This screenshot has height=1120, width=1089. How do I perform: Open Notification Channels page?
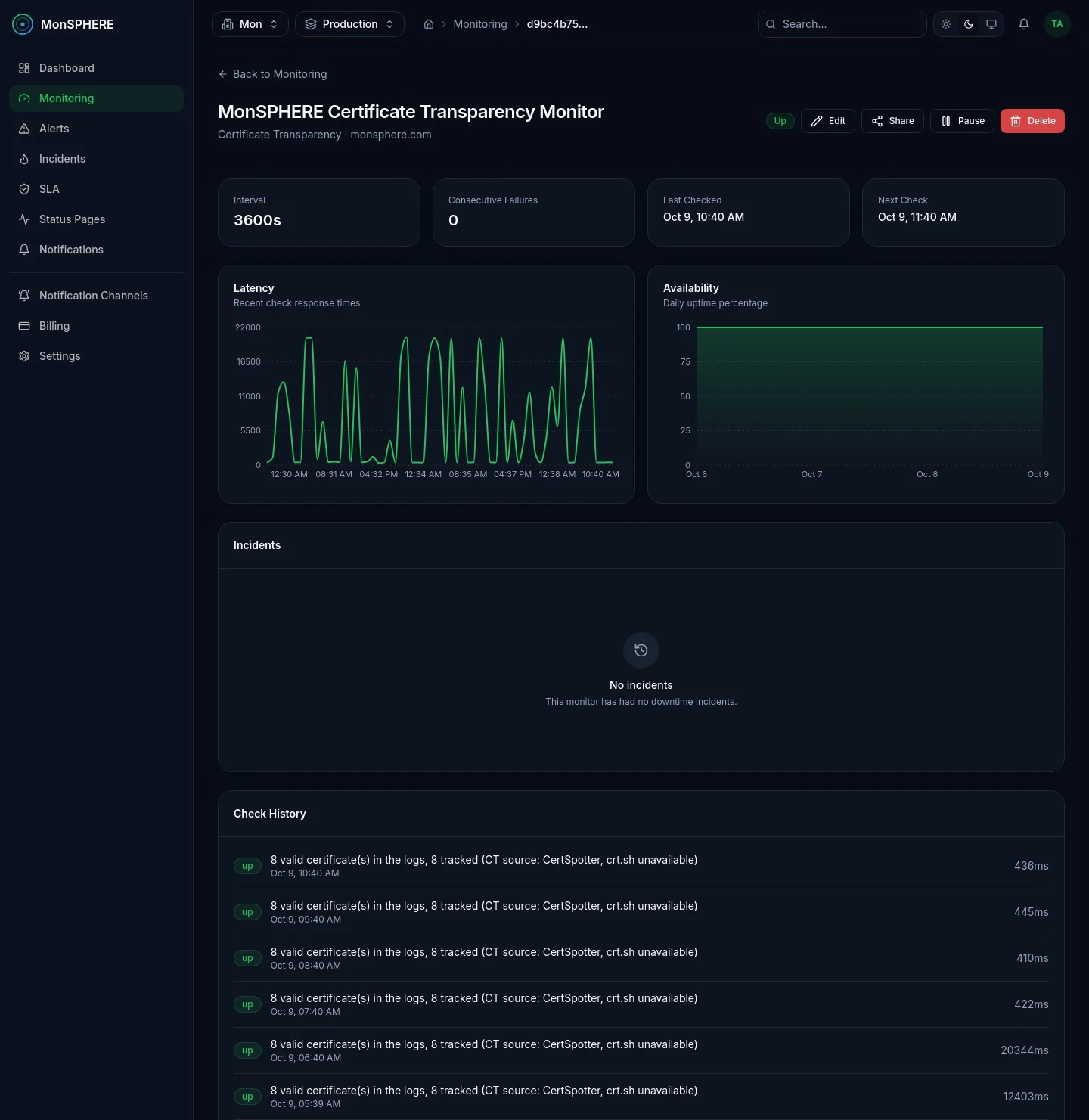pyautogui.click(x=96, y=296)
